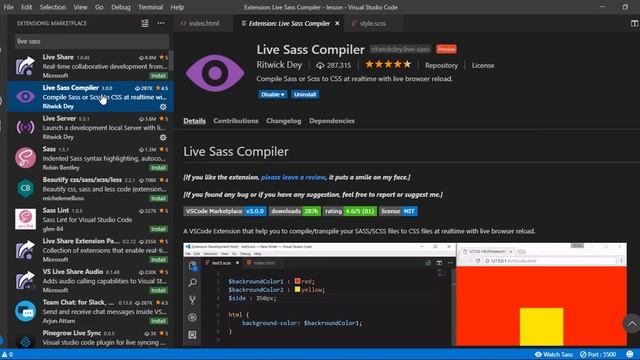
Task: Close the Extension: Live Sass Compiler tab
Action: (x=337, y=23)
